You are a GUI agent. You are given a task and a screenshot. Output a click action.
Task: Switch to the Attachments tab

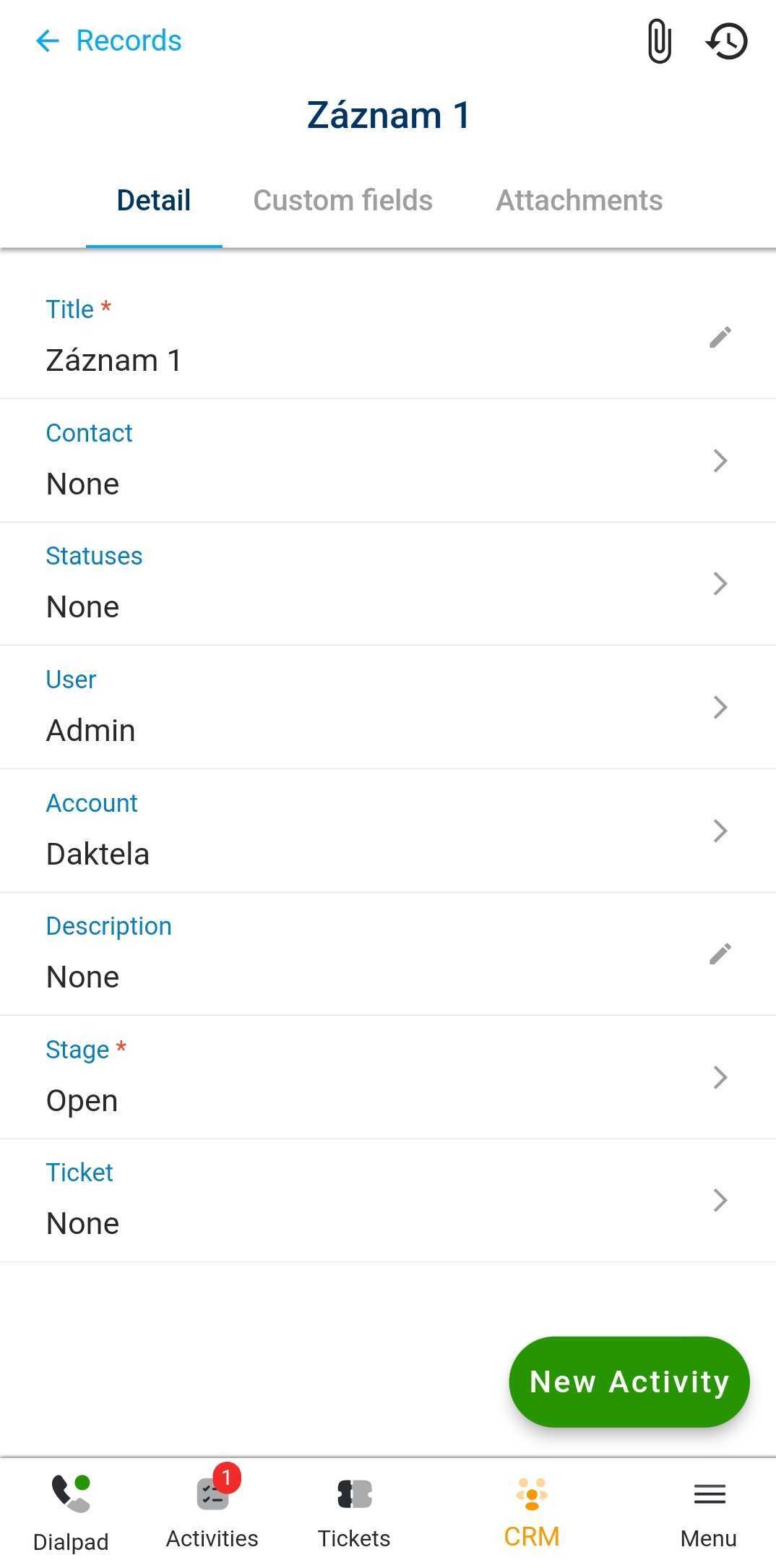point(579,200)
